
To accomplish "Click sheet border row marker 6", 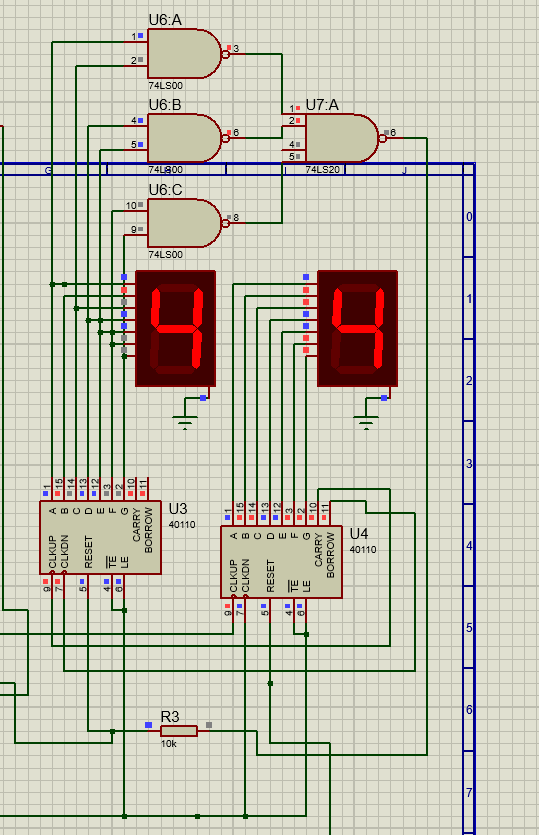I will [x=469, y=710].
